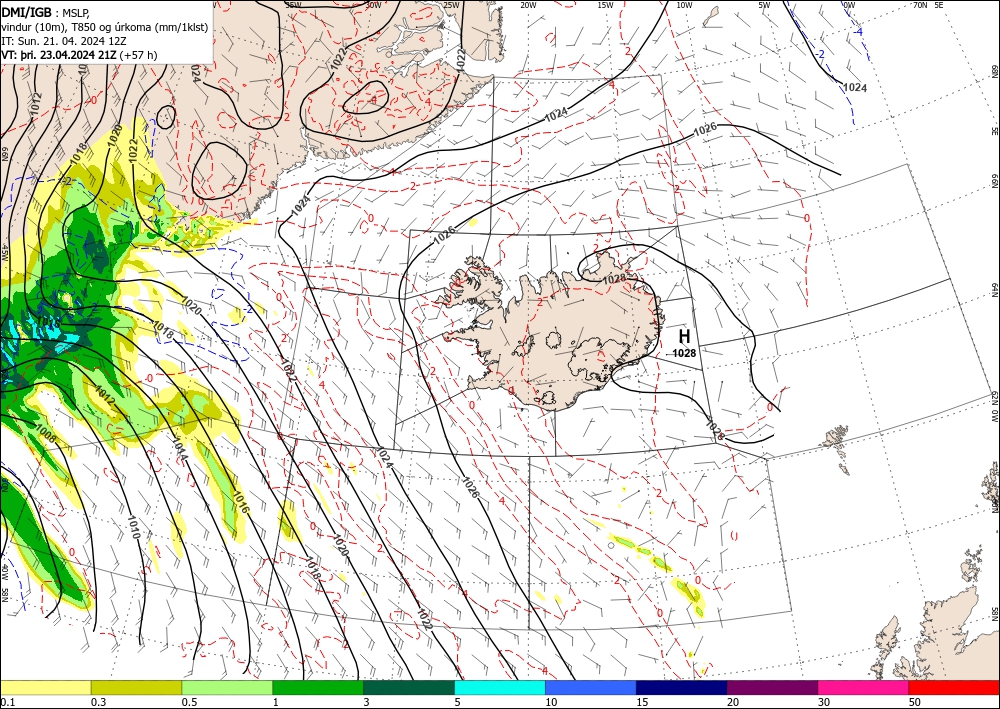Select the medium green 1 mm legend swatch
This screenshot has width=1000, height=709.
(x=318, y=687)
